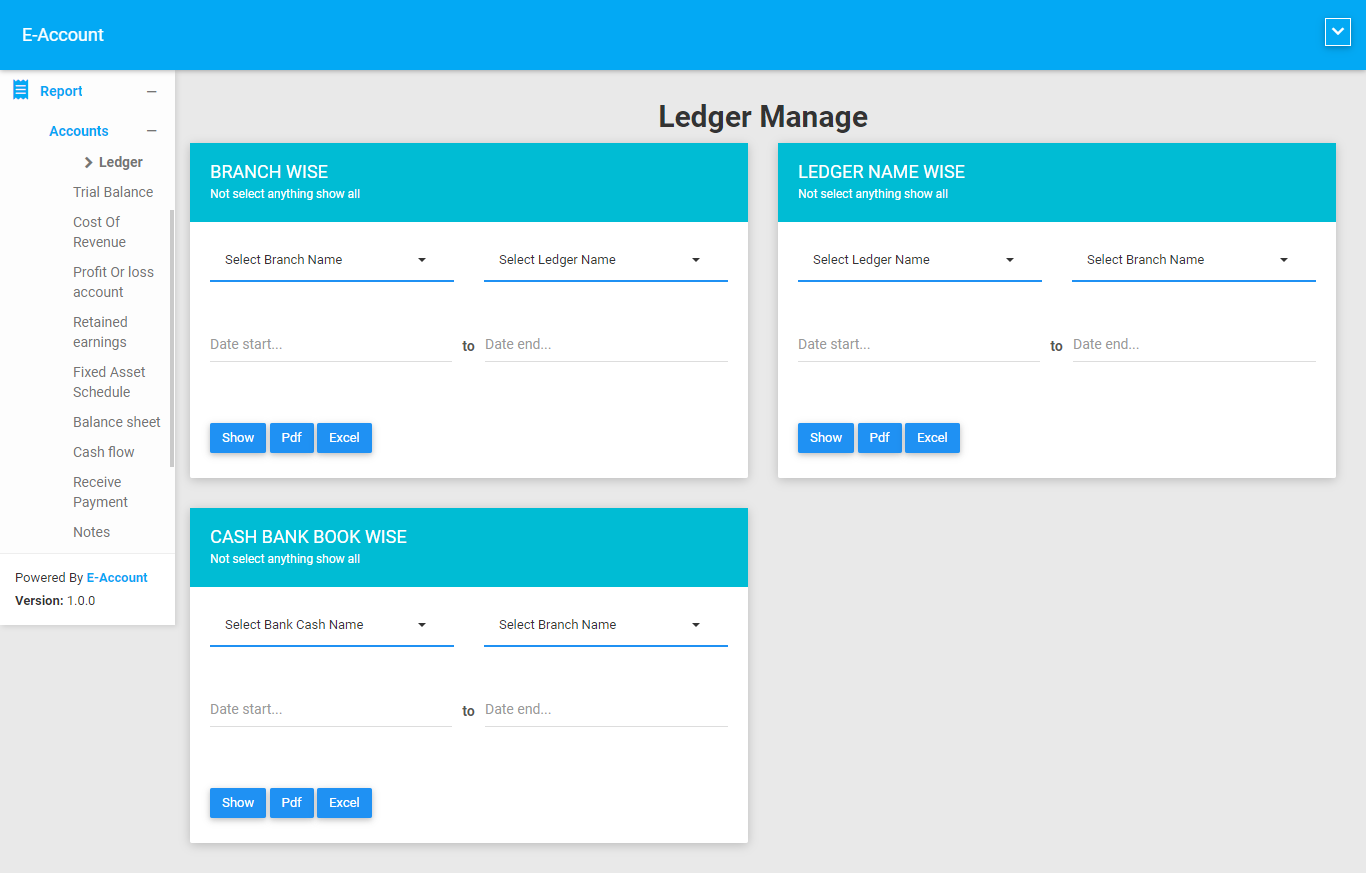
Task: Open the Balance sheet menu item
Action: (x=116, y=422)
